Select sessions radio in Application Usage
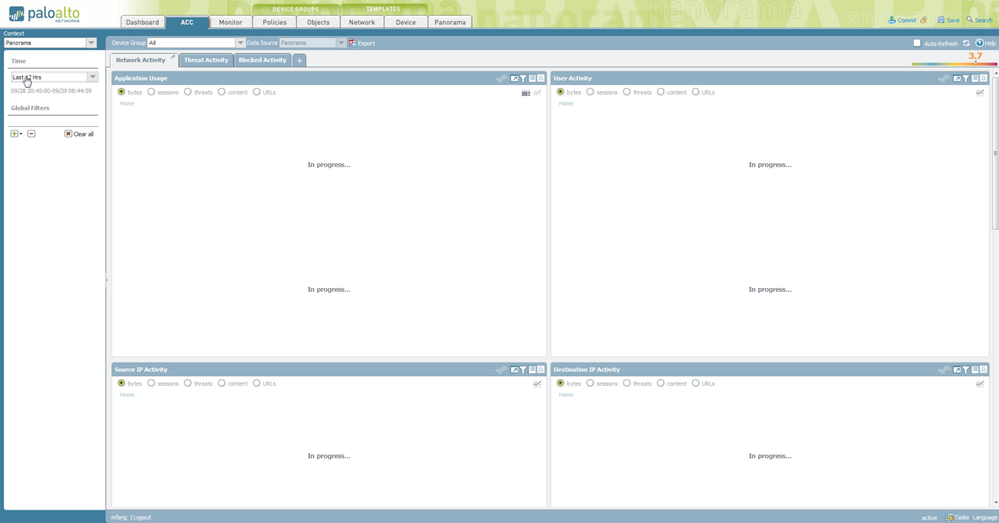The image size is (999, 523). 151,92
